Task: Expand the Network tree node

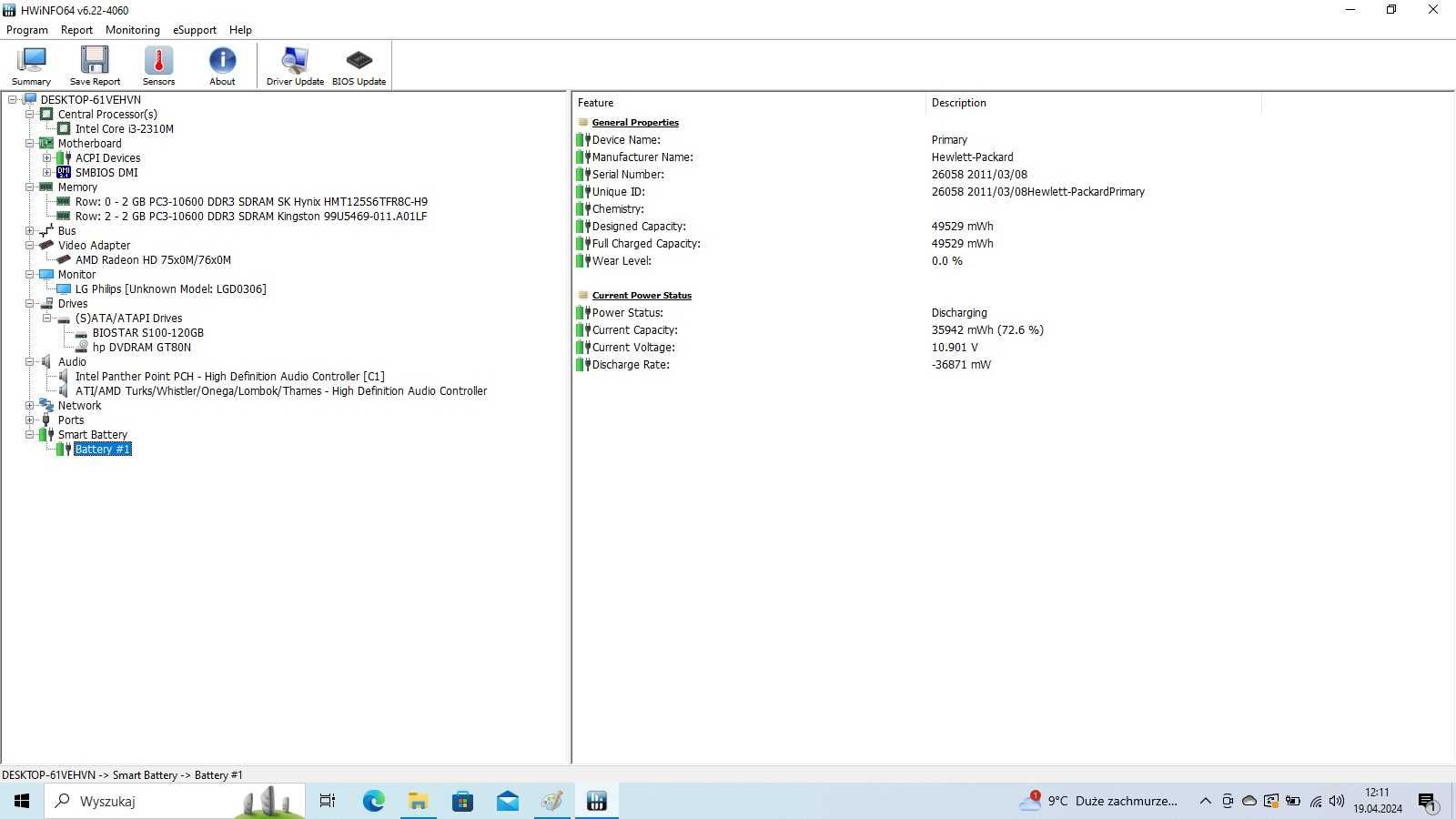Action: click(30, 406)
